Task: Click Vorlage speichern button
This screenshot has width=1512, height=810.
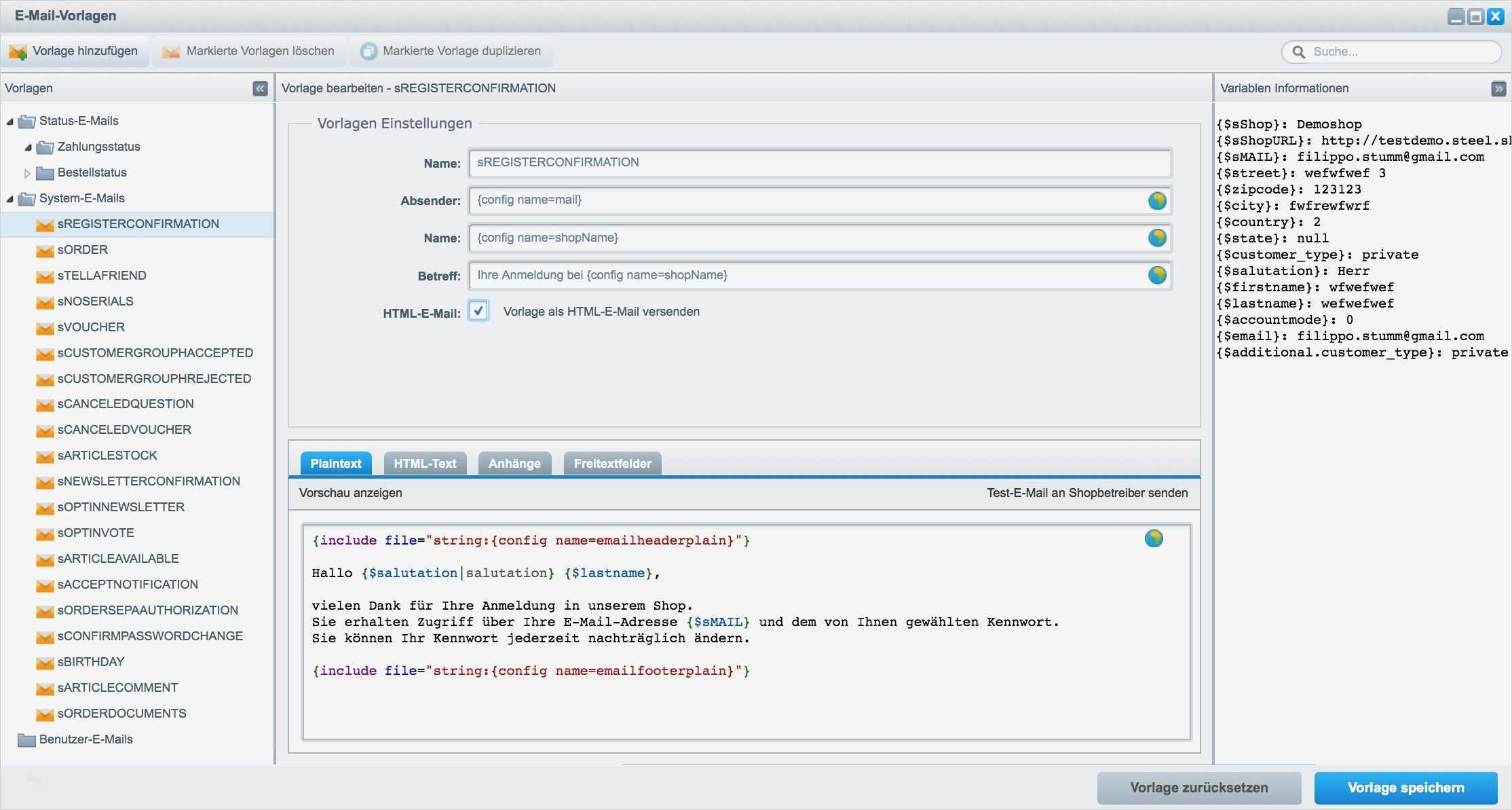Action: [1405, 788]
